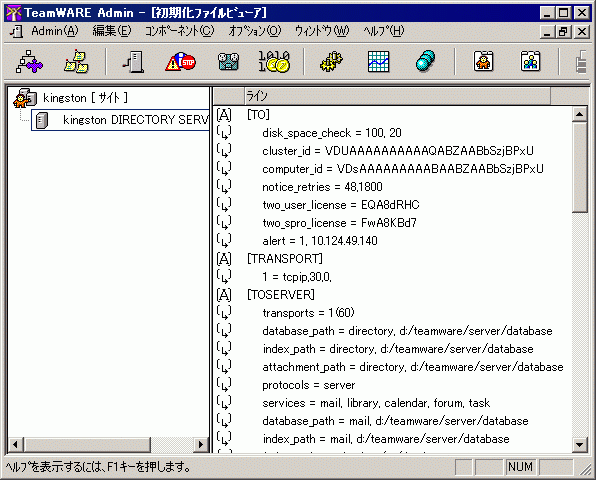Click the [A] marker beside [TRANSPORT]

224,259
